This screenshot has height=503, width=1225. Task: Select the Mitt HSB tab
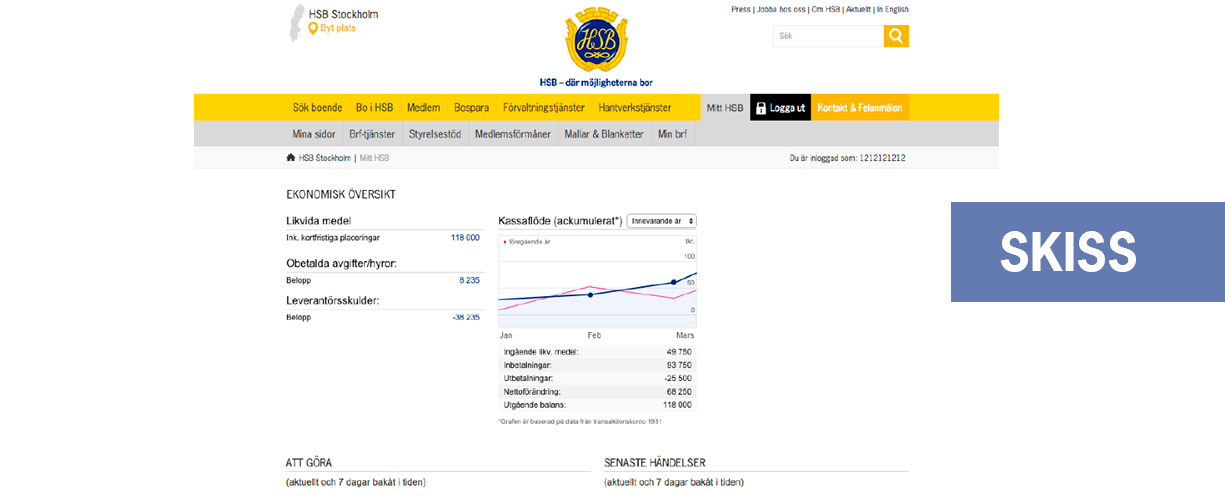pyautogui.click(x=725, y=108)
